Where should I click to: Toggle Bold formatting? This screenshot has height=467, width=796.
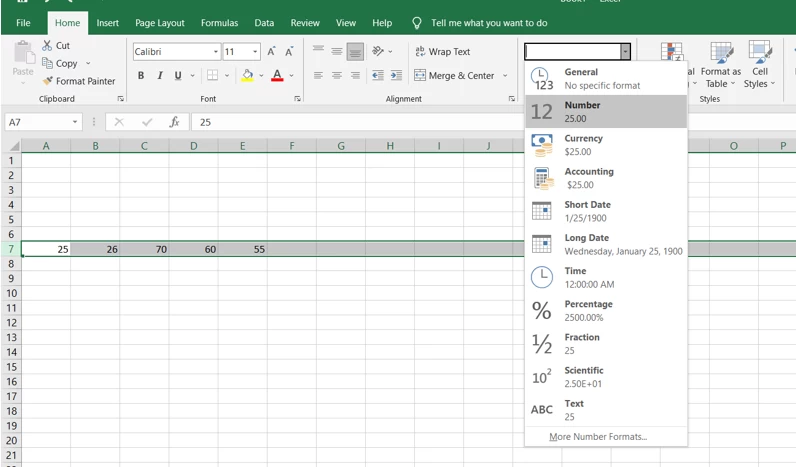coord(141,75)
